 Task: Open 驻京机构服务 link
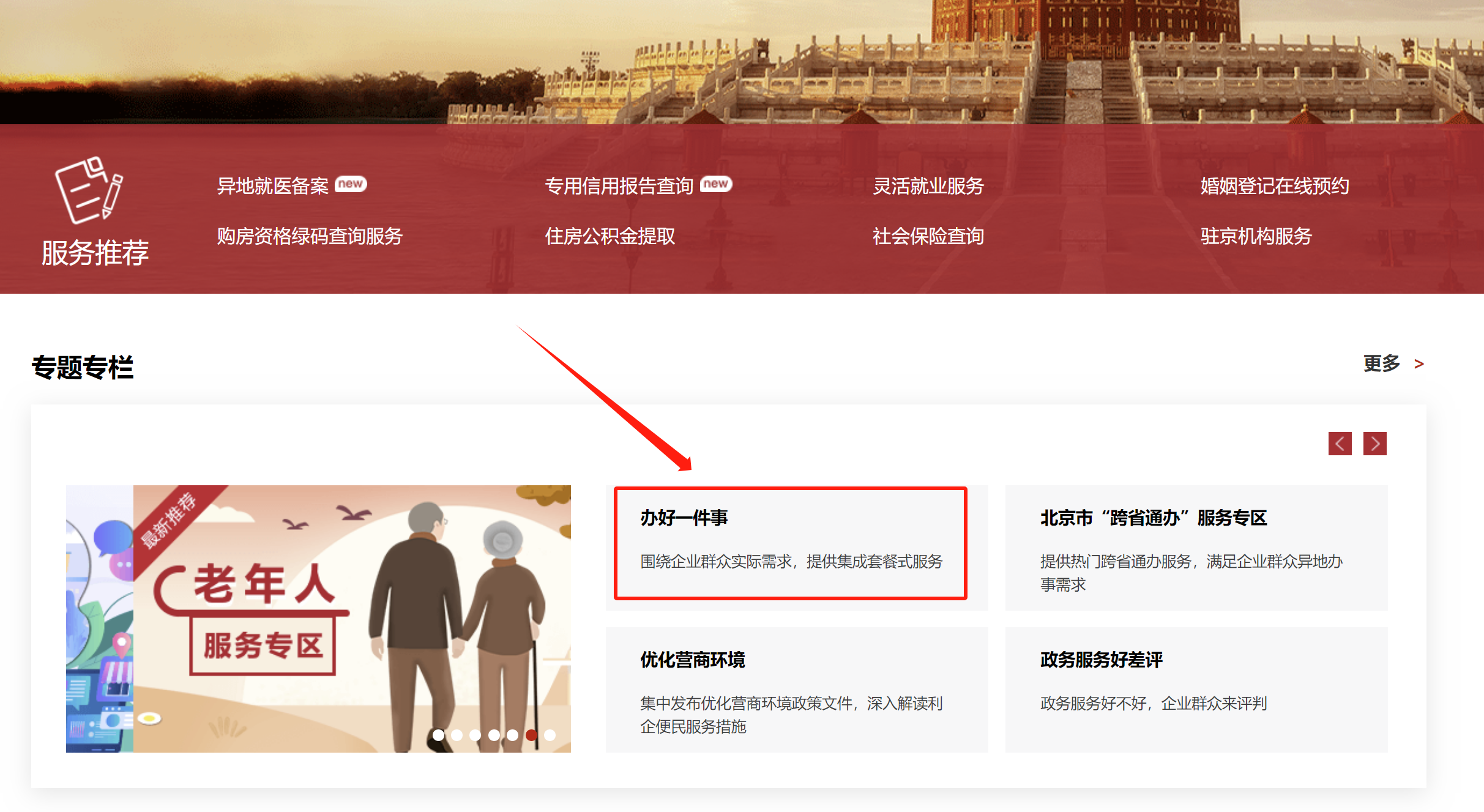coord(1256,236)
